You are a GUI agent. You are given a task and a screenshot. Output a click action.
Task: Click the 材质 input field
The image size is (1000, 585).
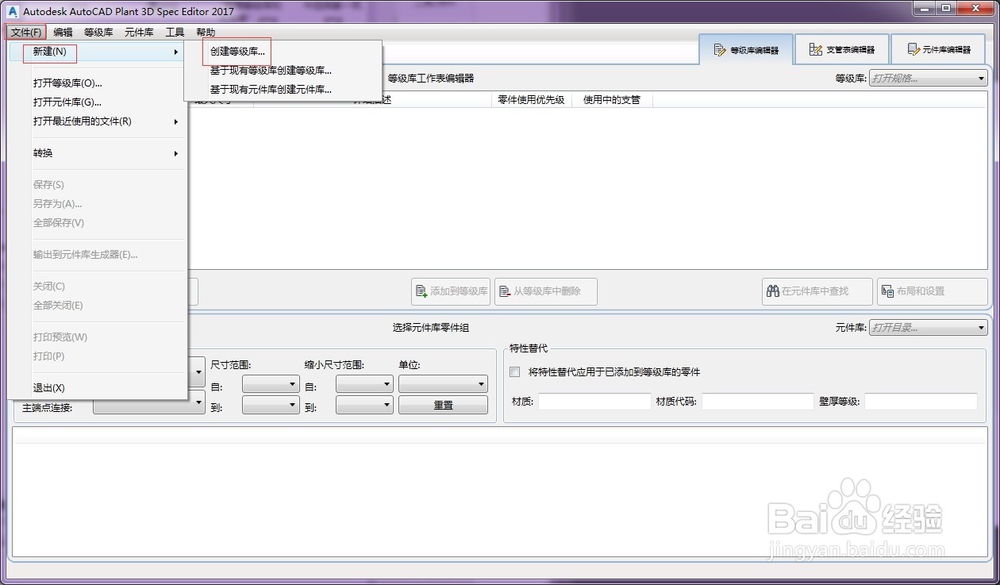click(x=594, y=401)
